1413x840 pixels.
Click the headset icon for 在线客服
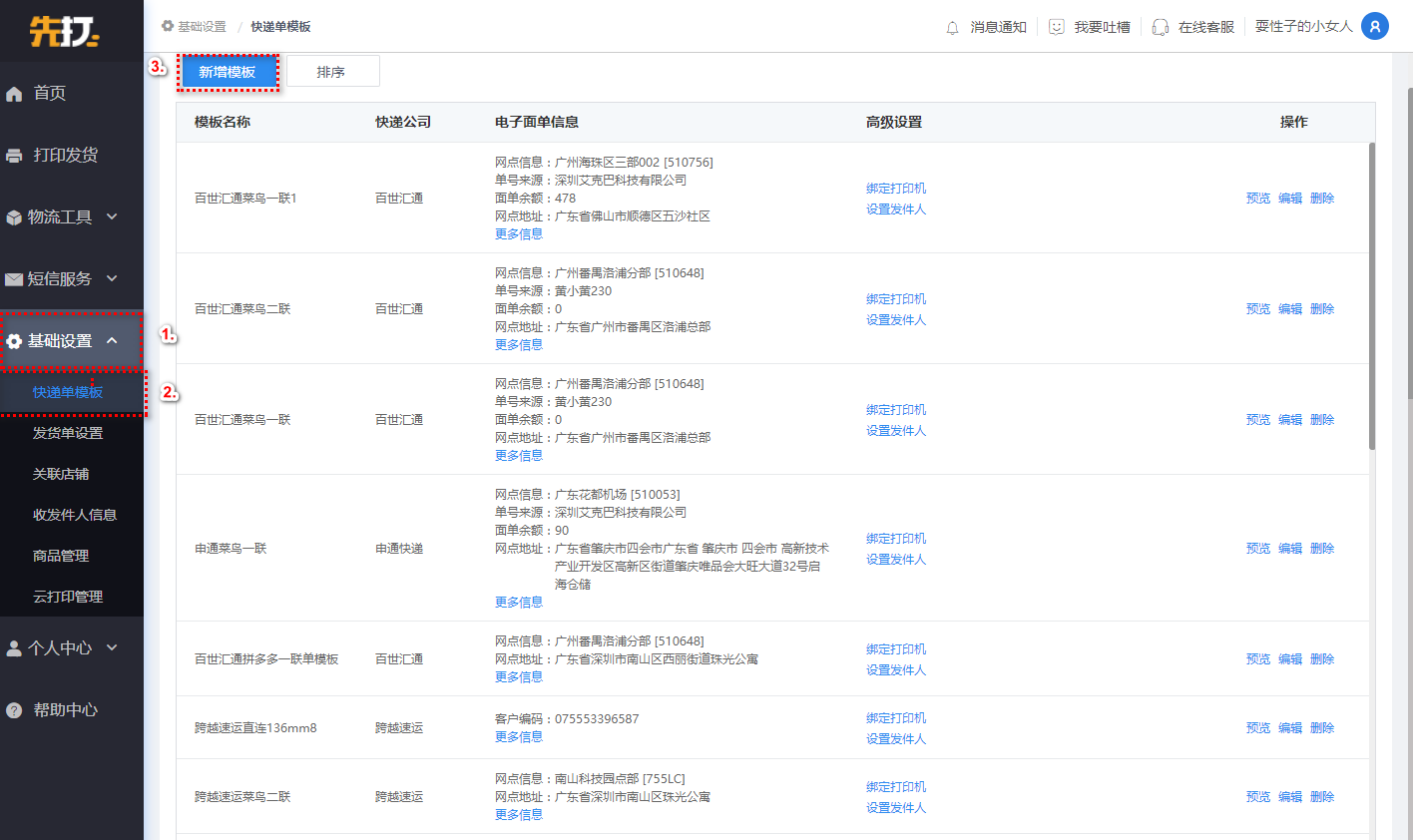(x=1161, y=27)
